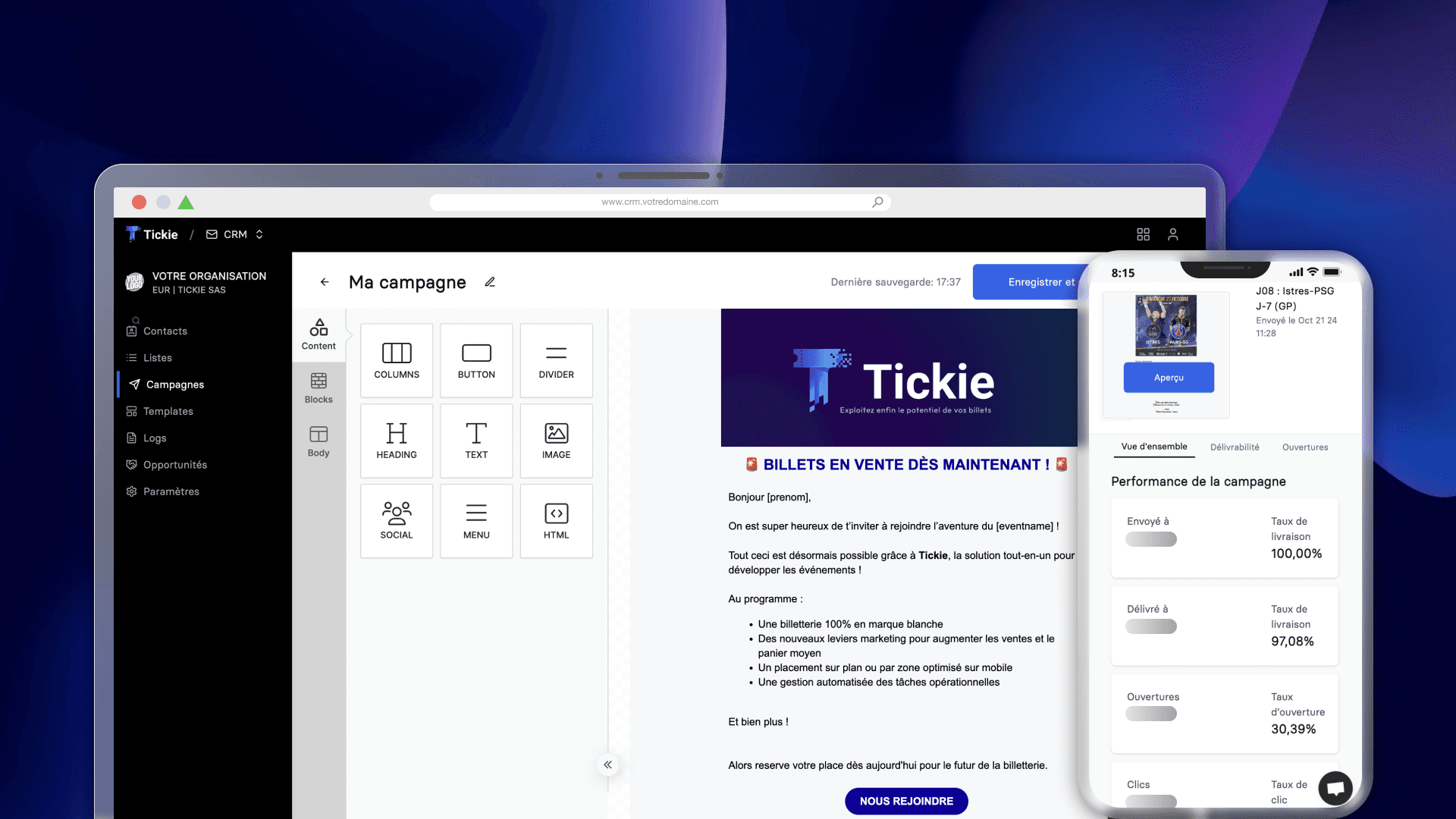
Task: Select the Vue d'ensemble tab
Action: [x=1154, y=447]
